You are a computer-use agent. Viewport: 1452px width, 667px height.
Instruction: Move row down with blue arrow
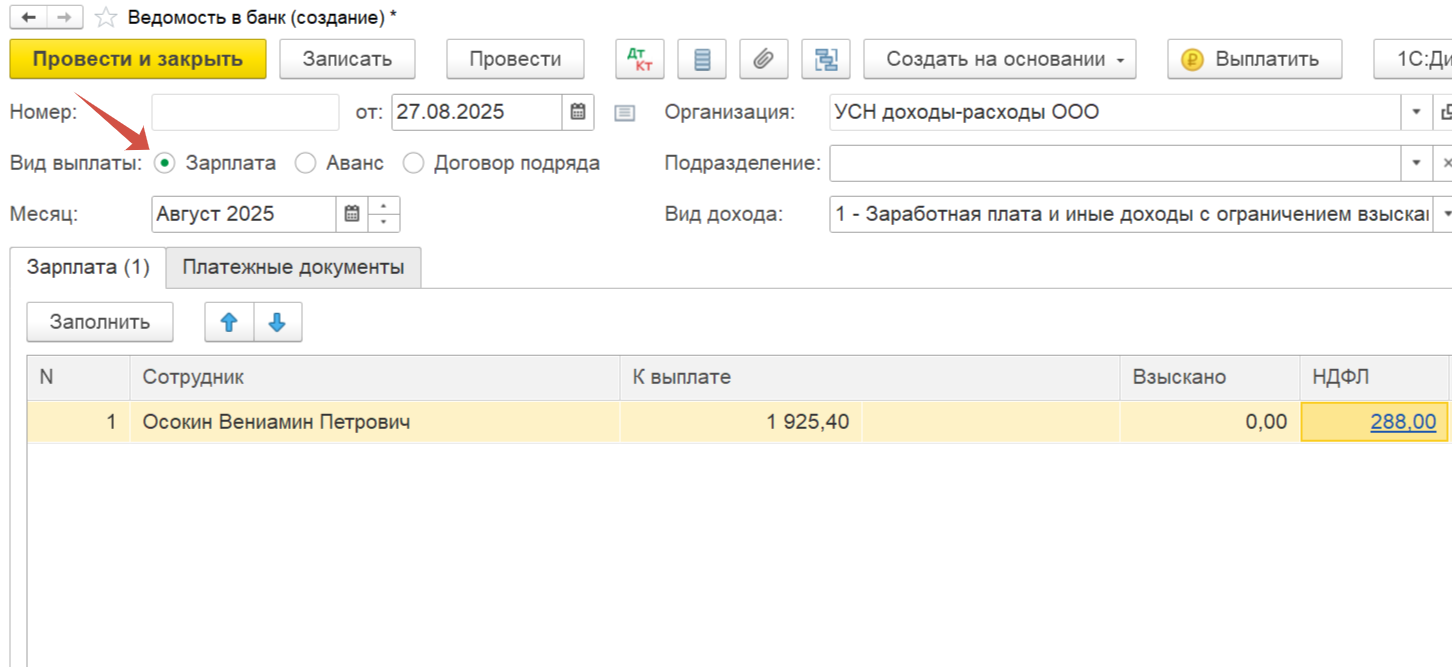click(x=277, y=322)
